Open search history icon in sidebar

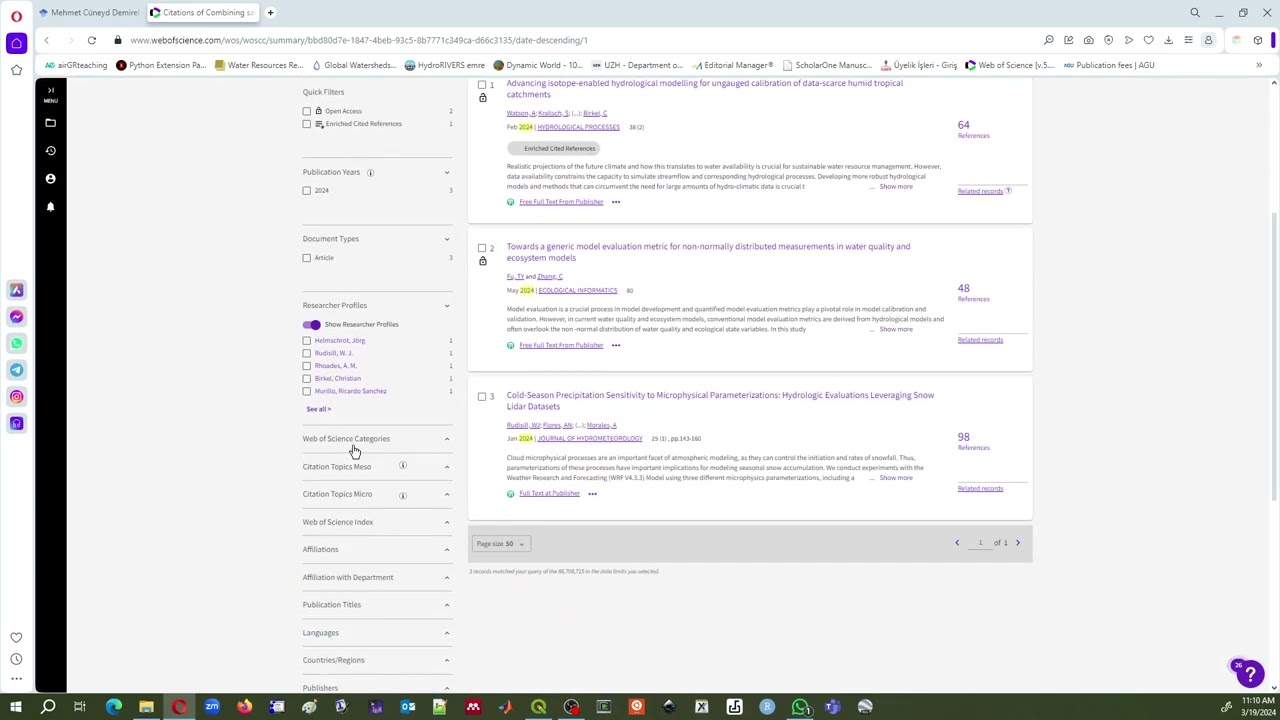pos(50,150)
